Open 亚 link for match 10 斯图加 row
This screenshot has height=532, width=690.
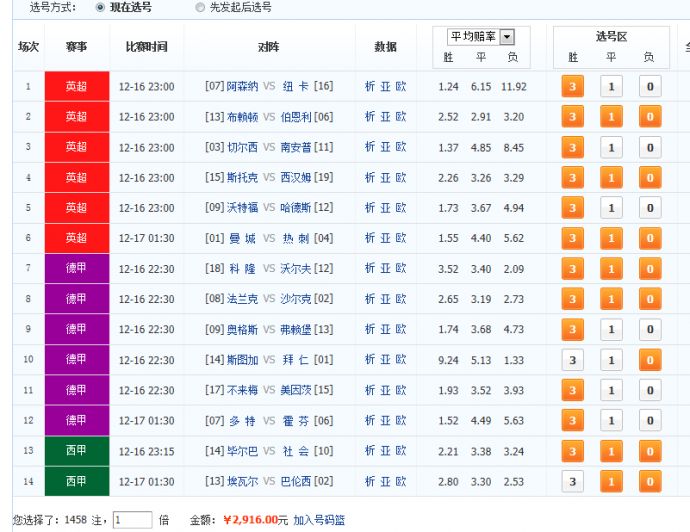tap(385, 360)
